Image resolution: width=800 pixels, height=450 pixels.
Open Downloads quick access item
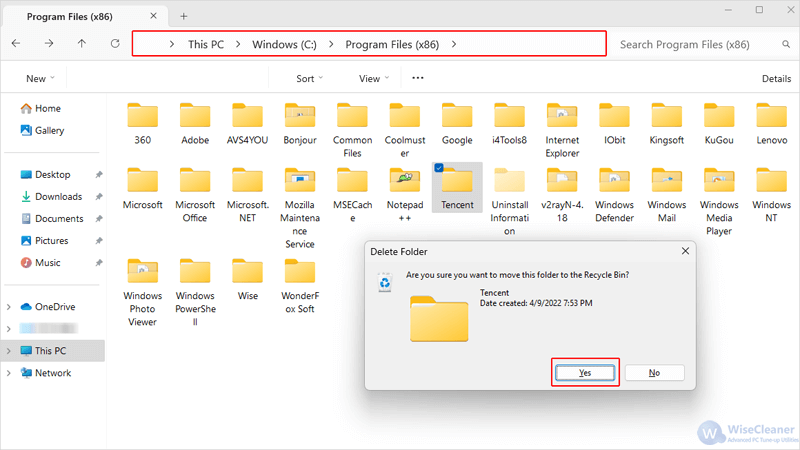tap(51, 196)
